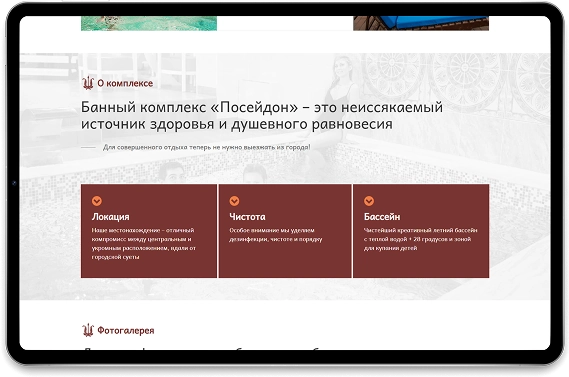Screen dimensions: 569x377
Task: Select the О комплексе section label
Action: click(125, 83)
